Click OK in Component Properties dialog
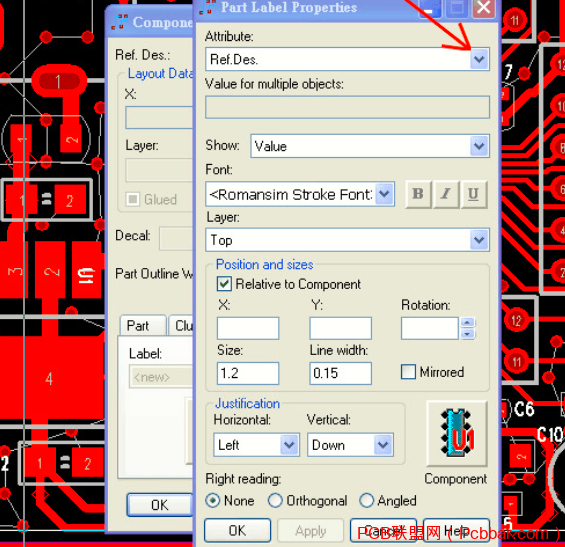565x547 pixels. click(160, 505)
